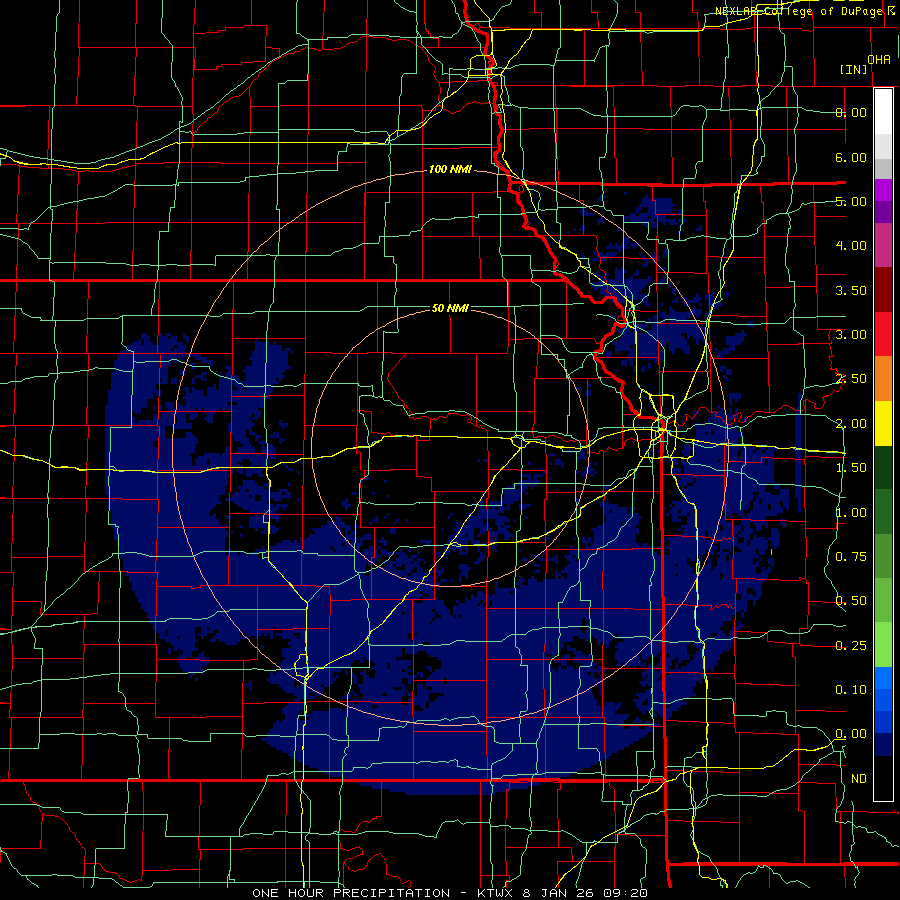Viewport: 900px width, 900px height.
Task: Click the "100 NMI" range ring label
Action: 450,169
